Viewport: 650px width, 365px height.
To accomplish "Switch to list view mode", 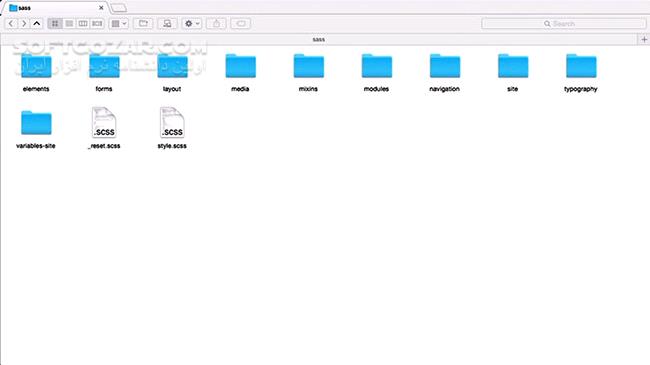I will [69, 24].
